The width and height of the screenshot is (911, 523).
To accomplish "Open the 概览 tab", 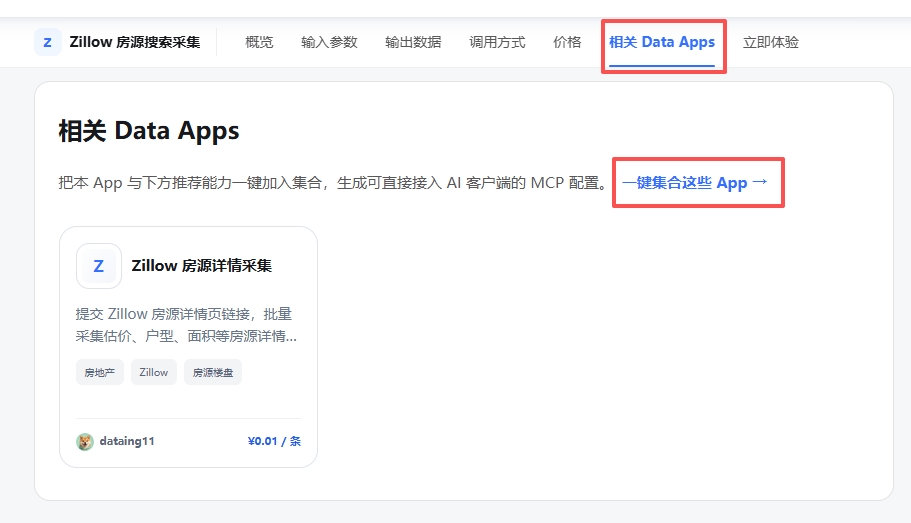I will (259, 42).
